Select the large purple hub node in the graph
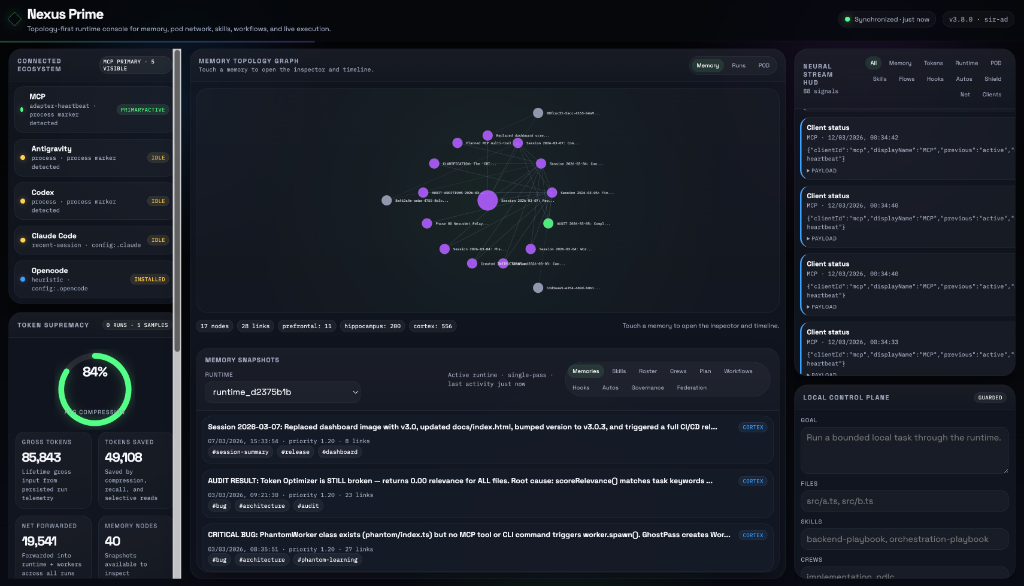This screenshot has width=1024, height=586. click(x=488, y=201)
